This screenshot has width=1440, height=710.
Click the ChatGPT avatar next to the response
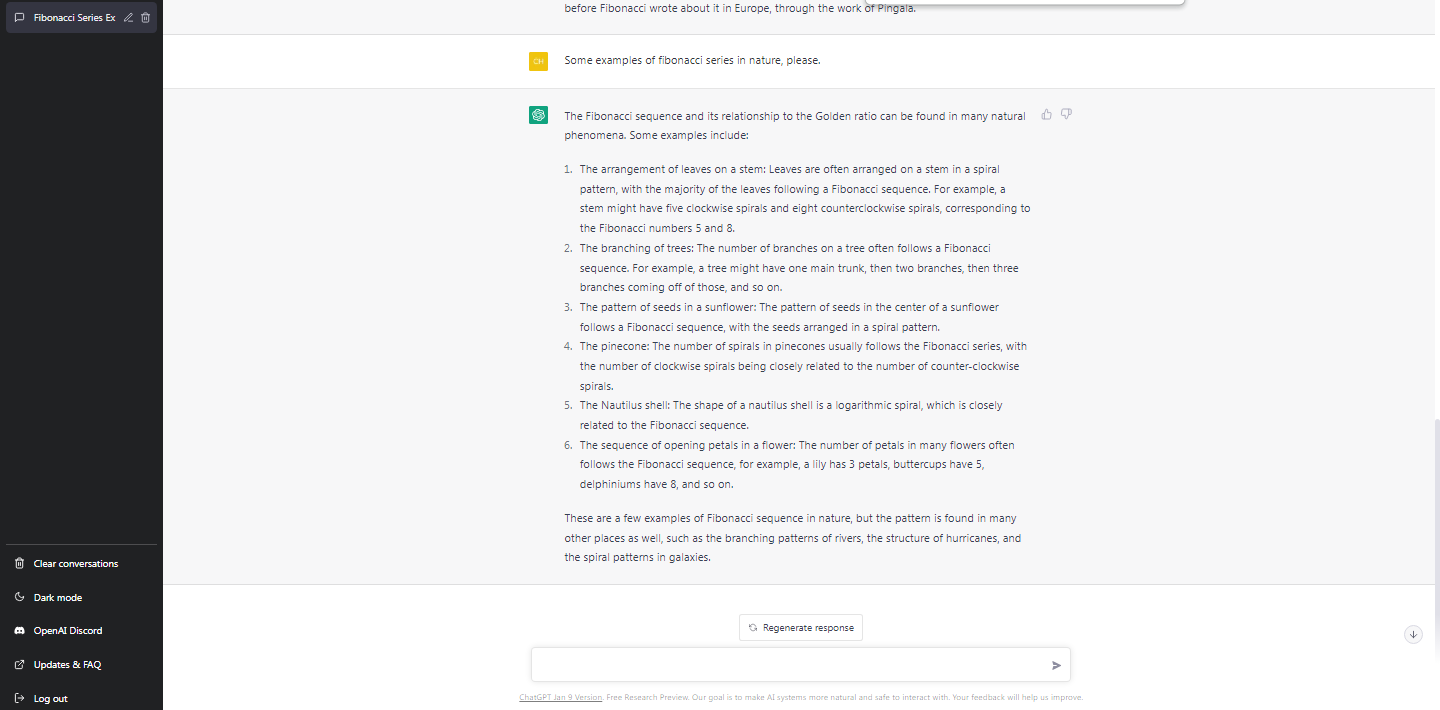(x=538, y=115)
